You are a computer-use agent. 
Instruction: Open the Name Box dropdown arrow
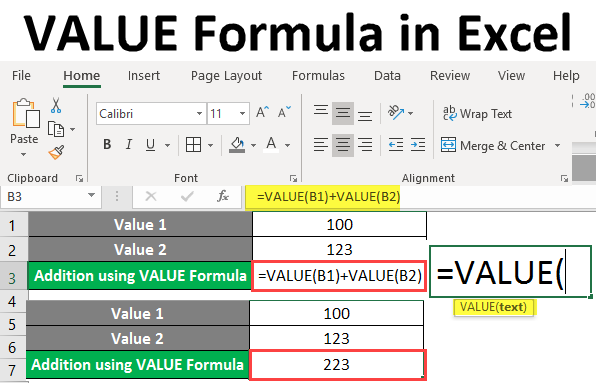(x=91, y=195)
